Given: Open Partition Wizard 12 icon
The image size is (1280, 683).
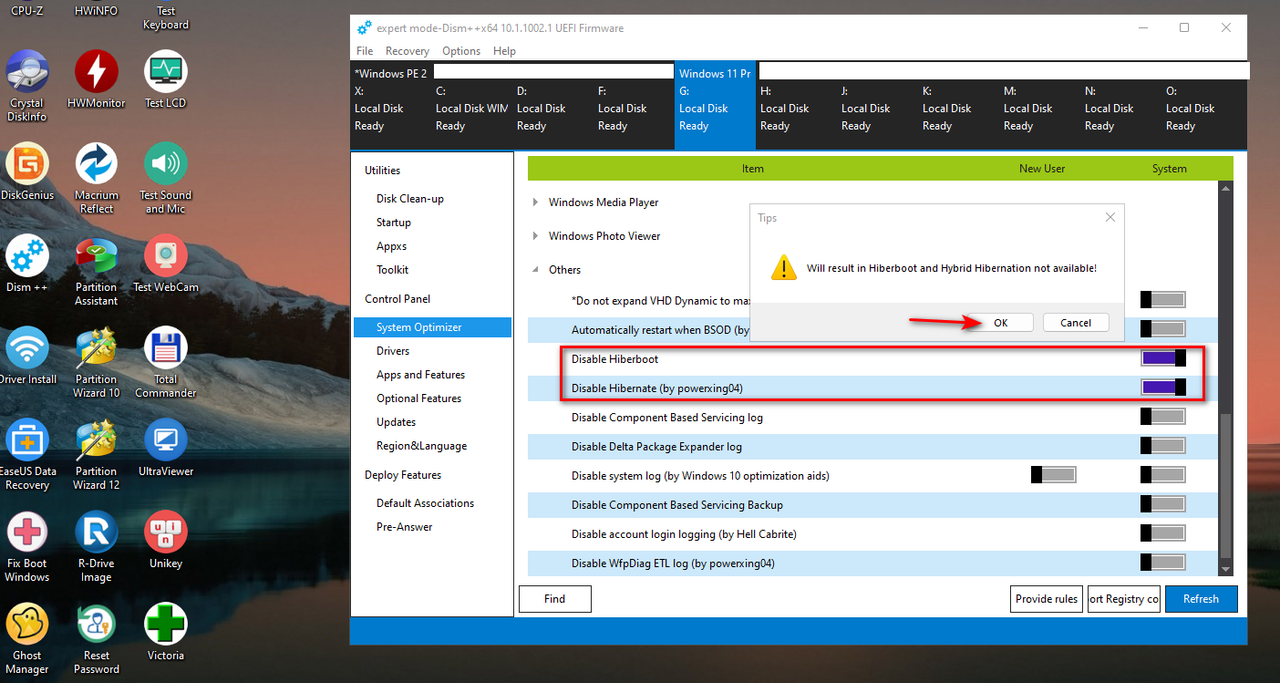Looking at the screenshot, I should (96, 454).
